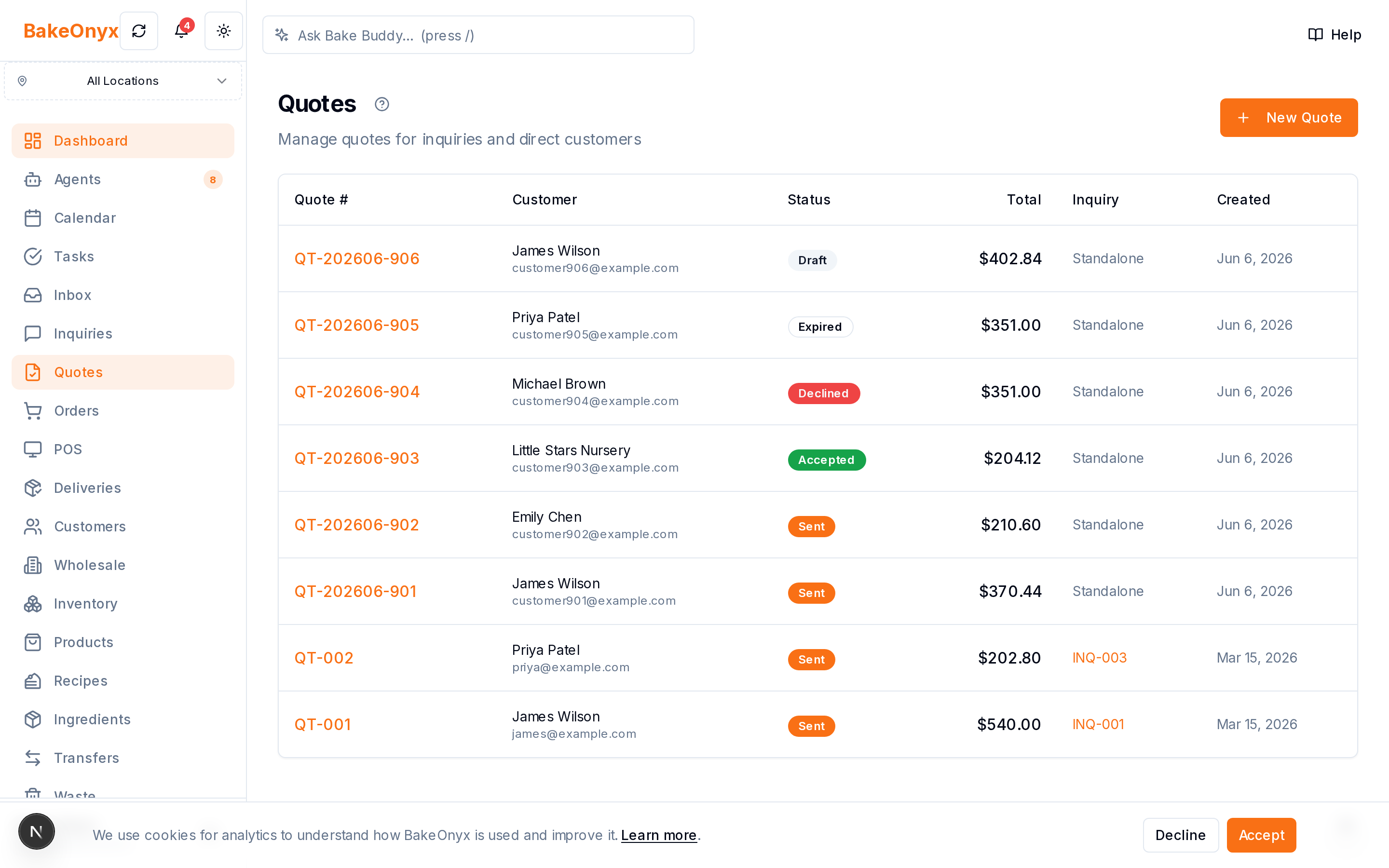Open quote QT-002
Image resolution: width=1389 pixels, height=868 pixels.
pyautogui.click(x=324, y=658)
